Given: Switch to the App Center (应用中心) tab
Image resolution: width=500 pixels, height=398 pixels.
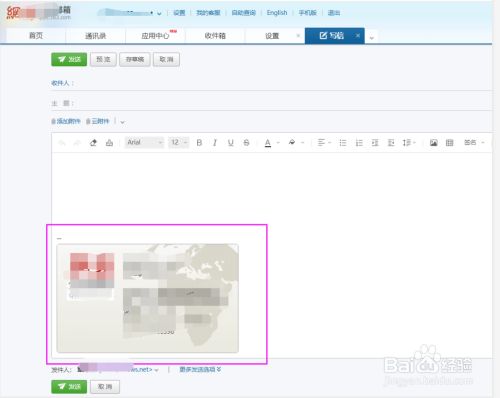Looking at the screenshot, I should point(155,36).
